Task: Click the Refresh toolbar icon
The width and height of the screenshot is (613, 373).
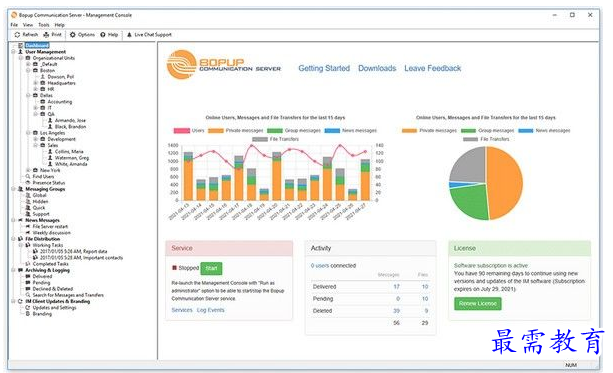Action: (x=17, y=35)
